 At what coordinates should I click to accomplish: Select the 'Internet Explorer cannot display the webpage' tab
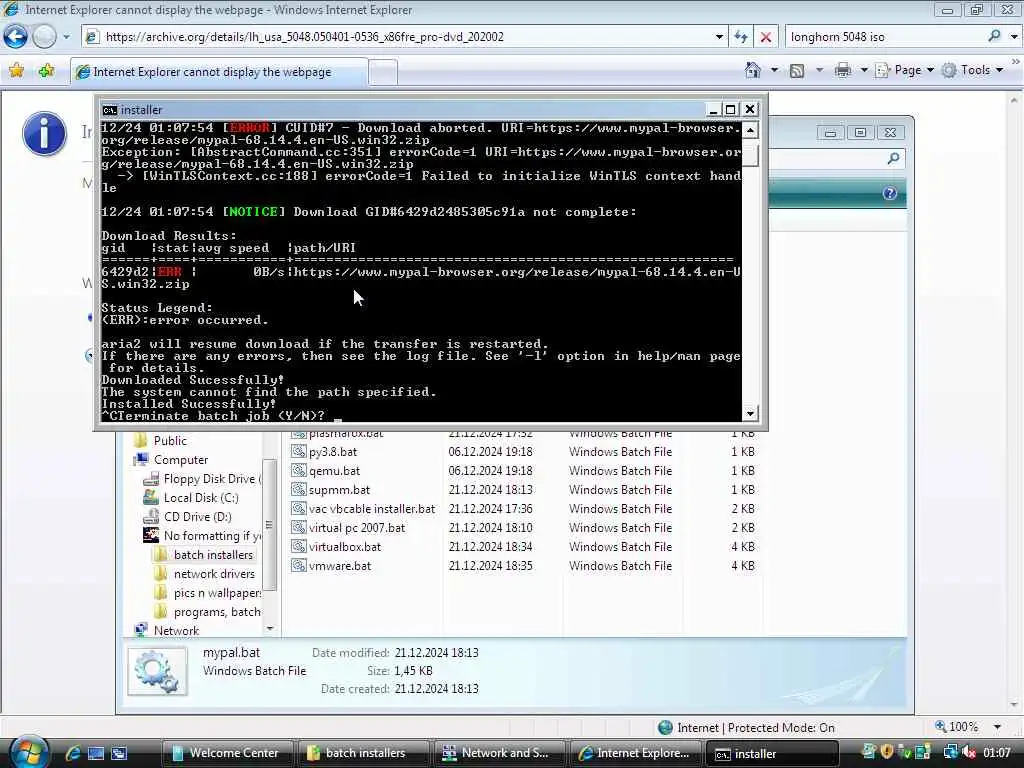219,72
